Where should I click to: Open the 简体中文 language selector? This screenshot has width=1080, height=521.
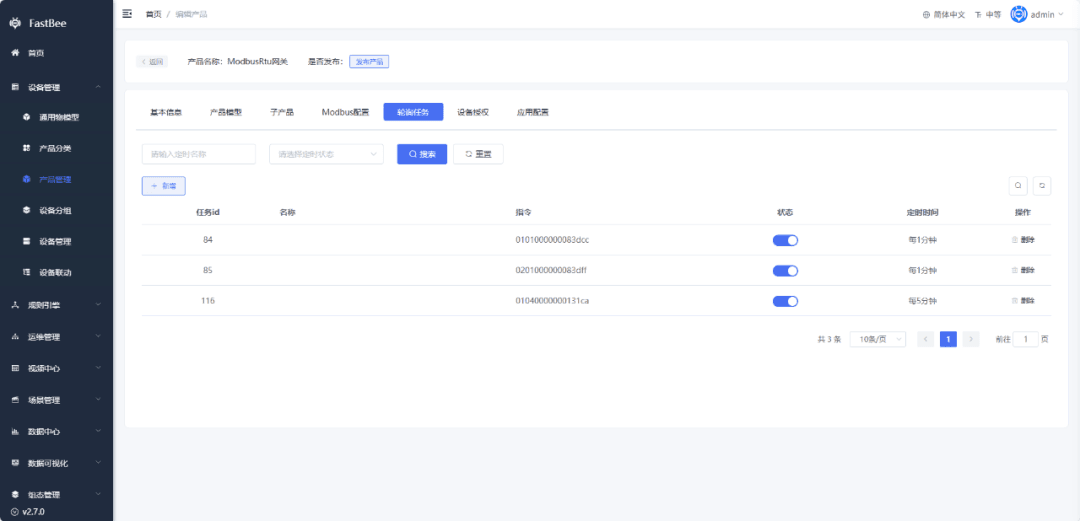click(x=944, y=14)
